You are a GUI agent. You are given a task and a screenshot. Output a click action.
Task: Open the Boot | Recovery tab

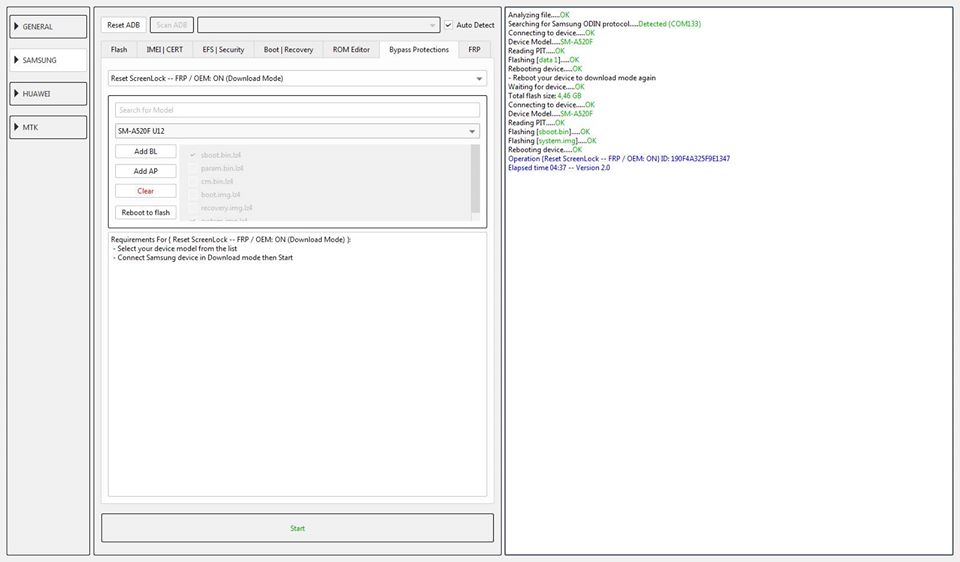click(x=288, y=50)
